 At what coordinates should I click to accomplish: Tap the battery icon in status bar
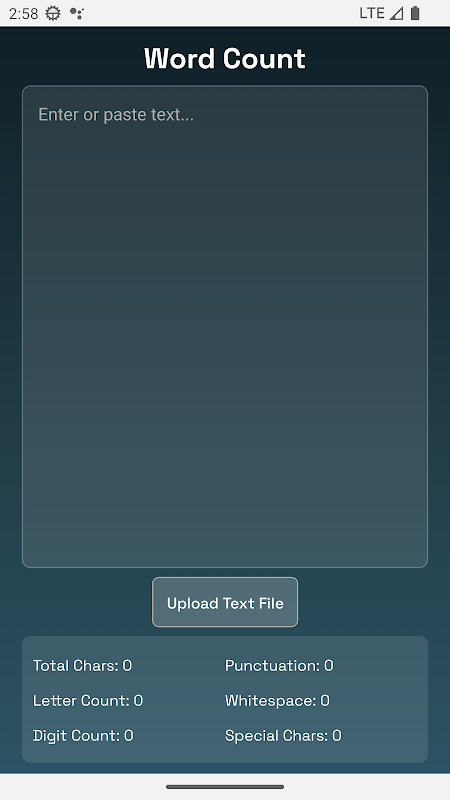coord(415,13)
